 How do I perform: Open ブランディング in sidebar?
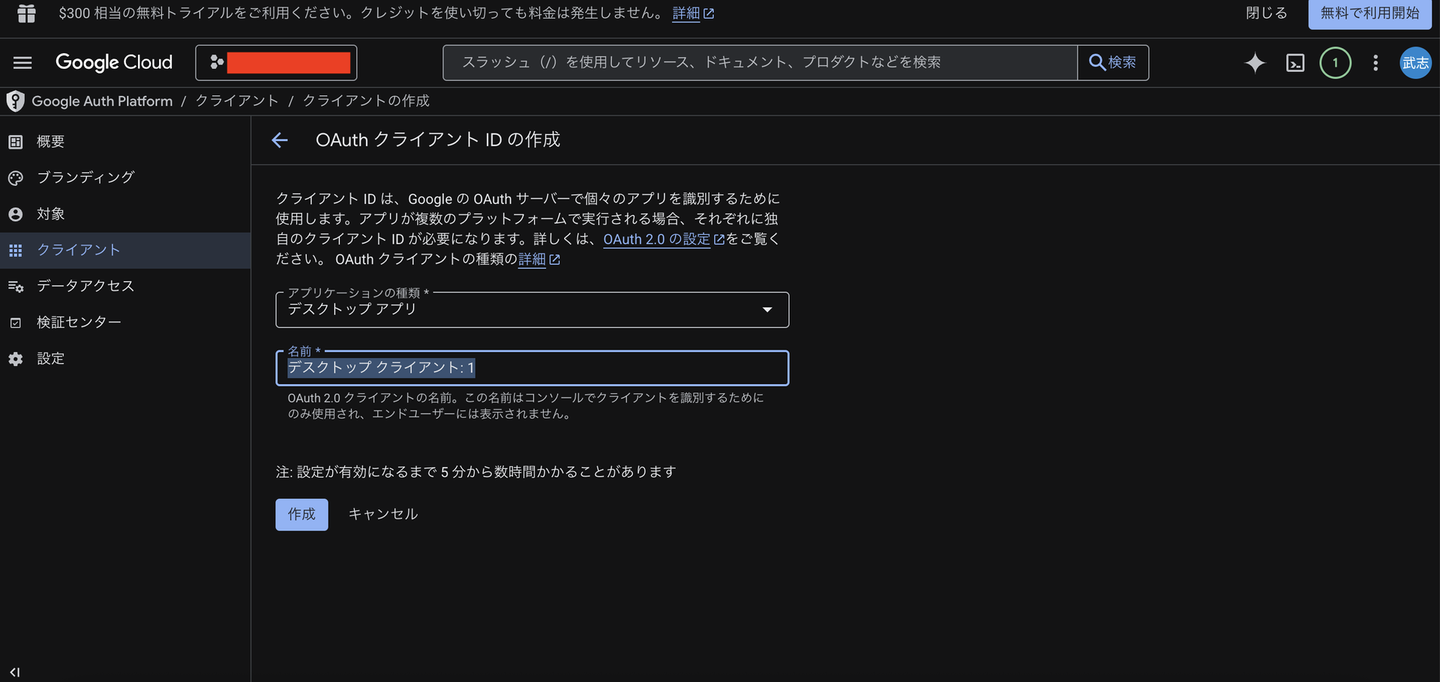pyautogui.click(x=125, y=178)
